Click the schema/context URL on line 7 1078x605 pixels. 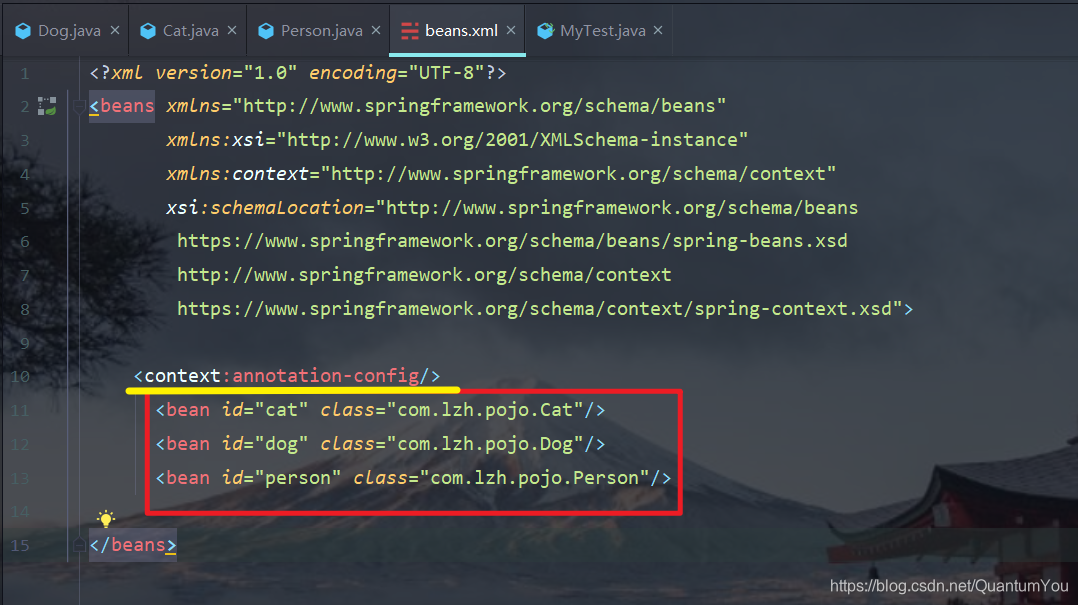coord(424,275)
